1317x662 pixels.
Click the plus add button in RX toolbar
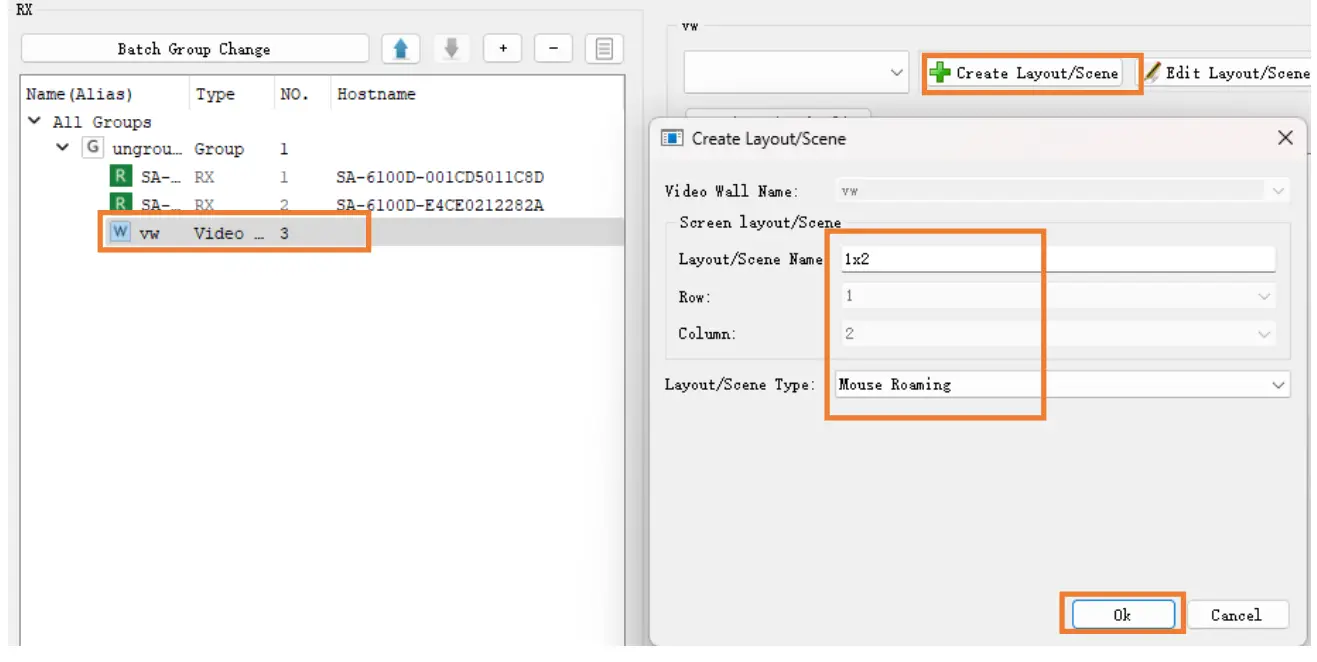(x=503, y=49)
